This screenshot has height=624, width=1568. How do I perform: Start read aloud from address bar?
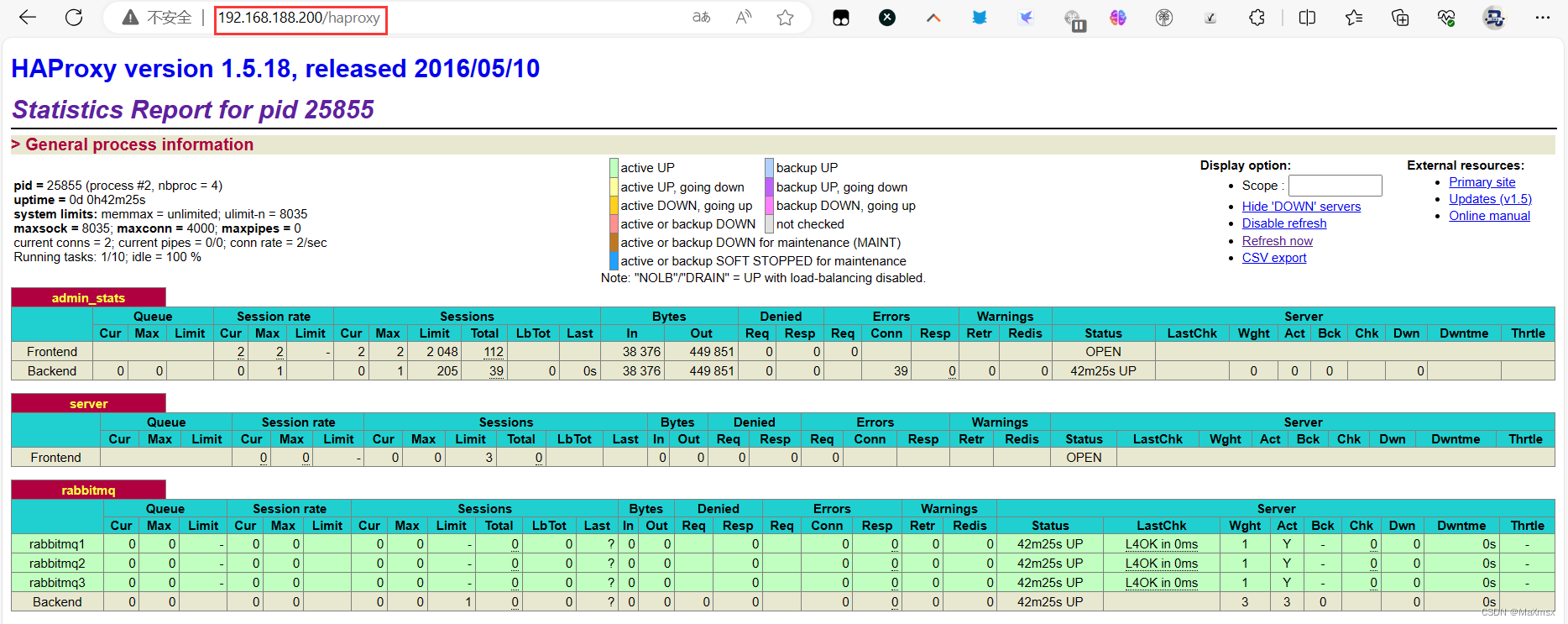pyautogui.click(x=744, y=18)
